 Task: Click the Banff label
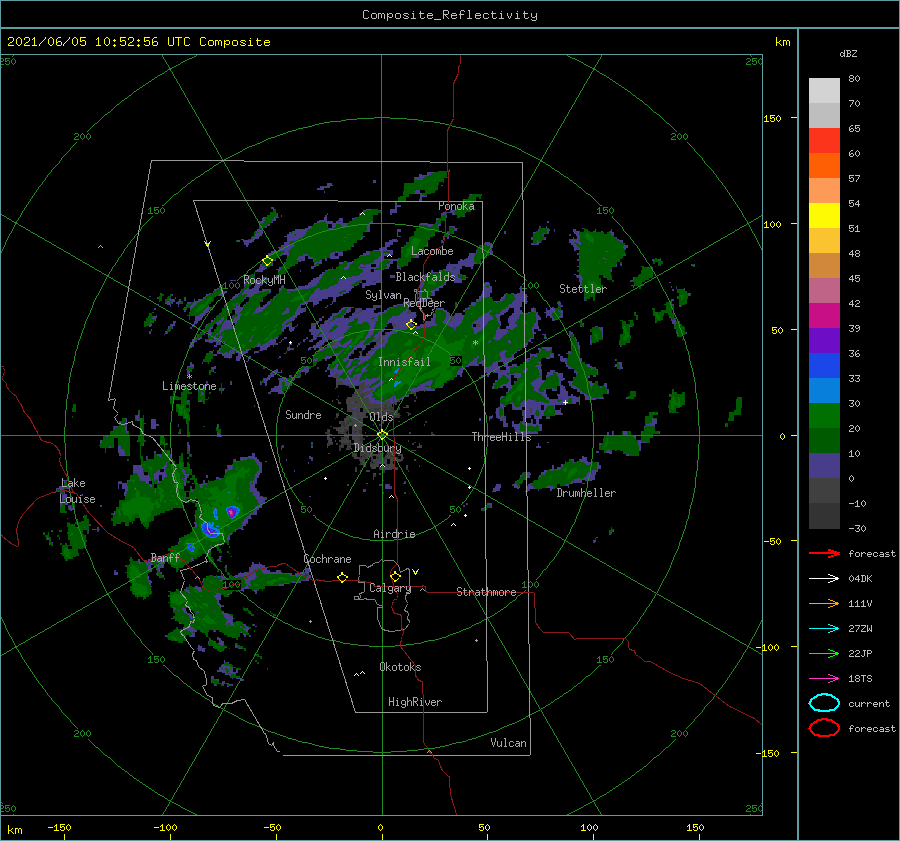tap(165, 557)
